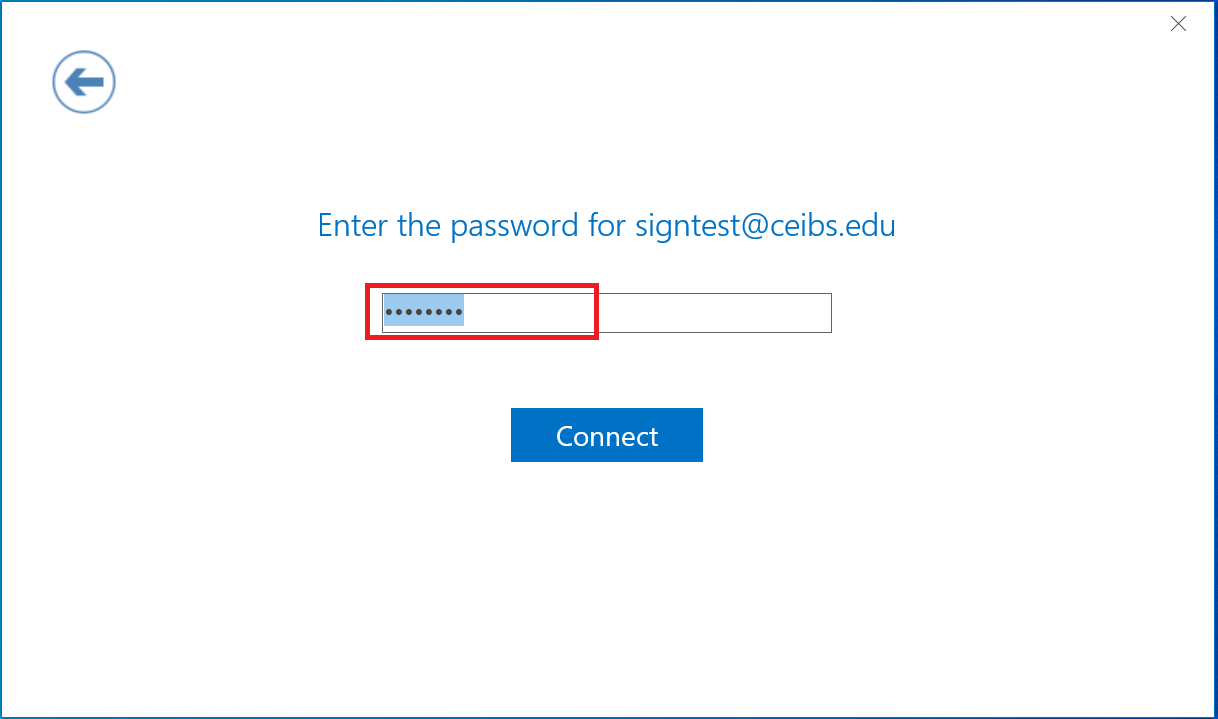1218x719 pixels.
Task: Click the highlighted masked password dots
Action: [424, 312]
